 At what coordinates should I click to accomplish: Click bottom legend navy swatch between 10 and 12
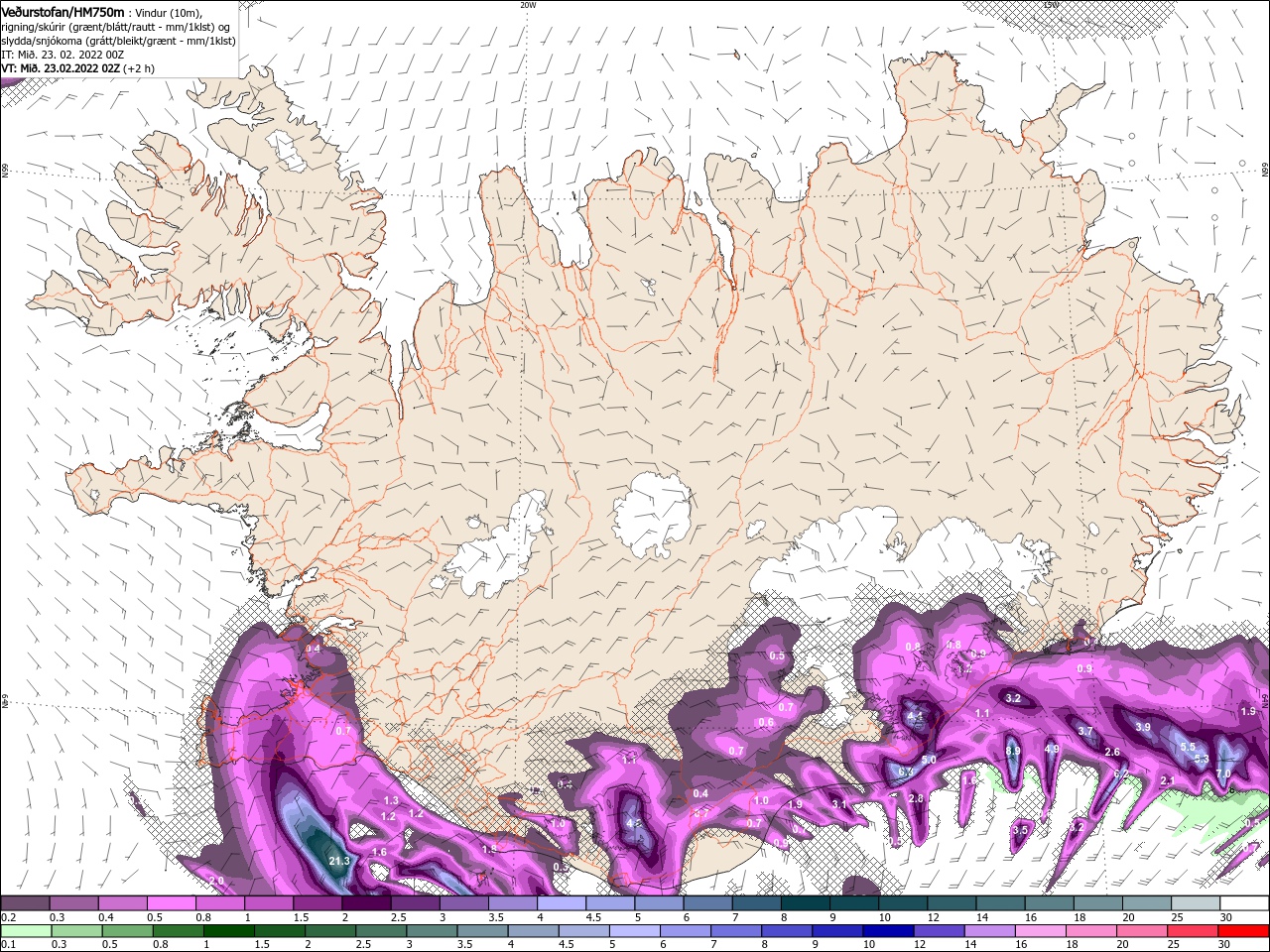tap(889, 931)
